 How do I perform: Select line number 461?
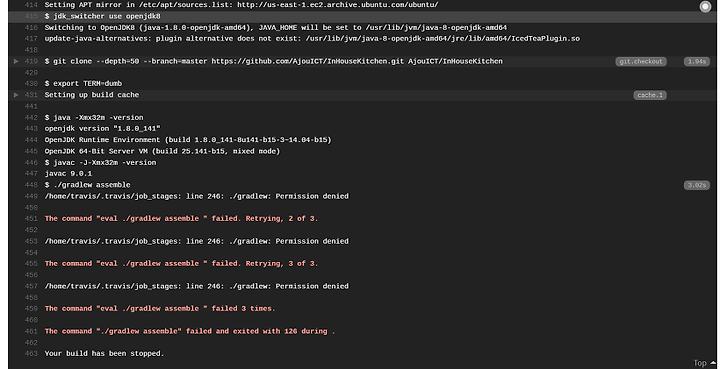[x=31, y=331]
